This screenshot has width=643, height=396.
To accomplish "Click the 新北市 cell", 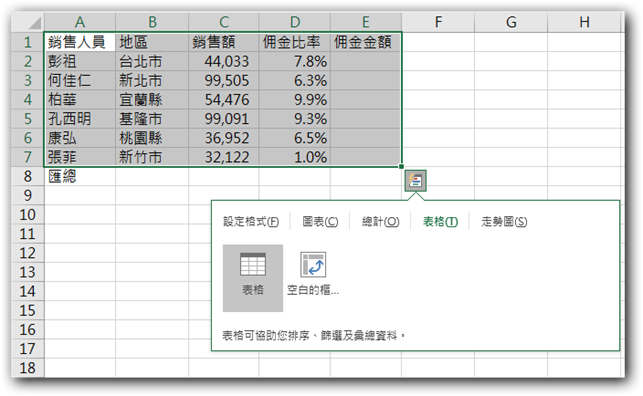I will point(152,80).
